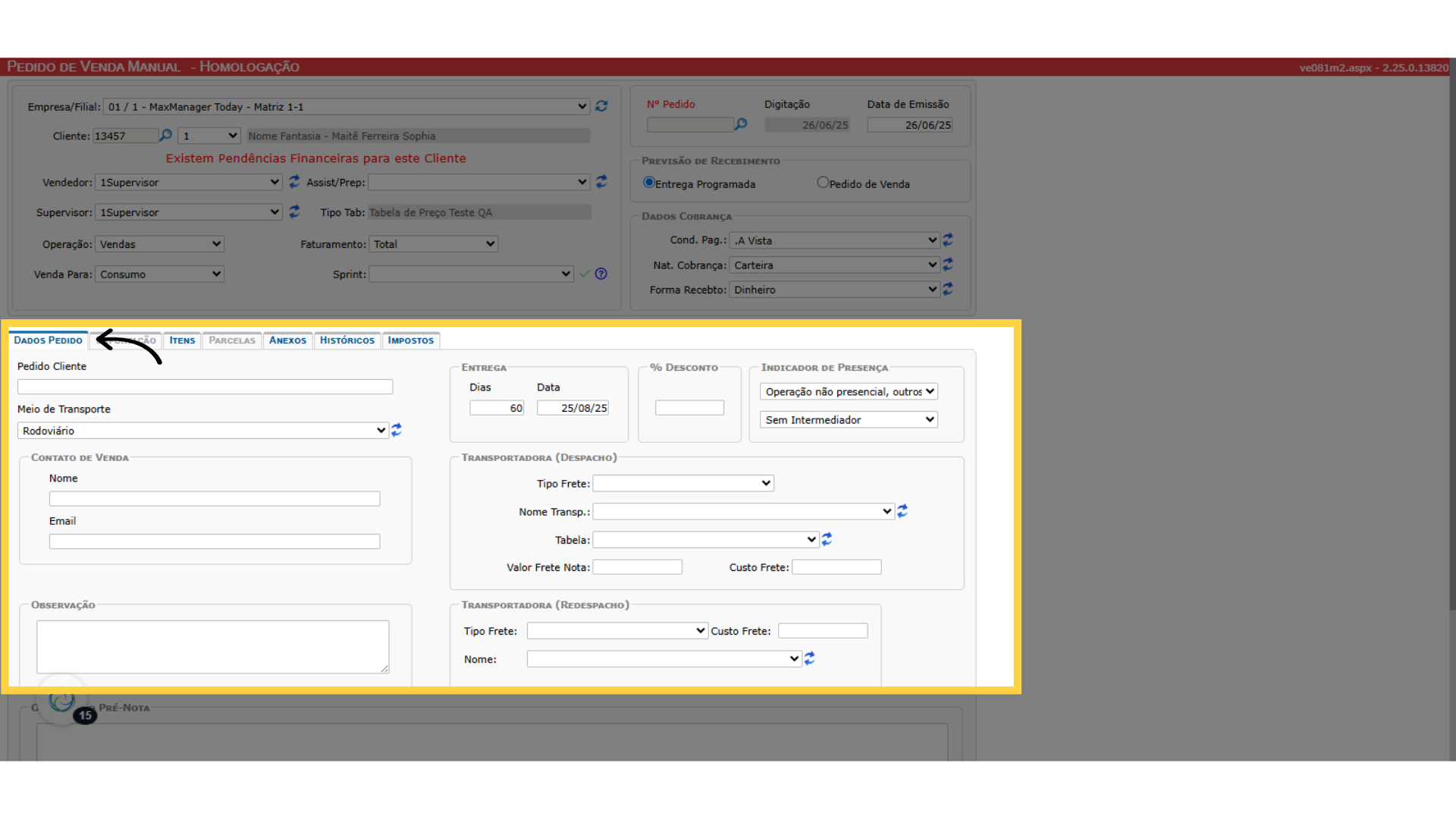Switch to Dados Pedido tab
The image size is (1456, 819).
coord(48,340)
